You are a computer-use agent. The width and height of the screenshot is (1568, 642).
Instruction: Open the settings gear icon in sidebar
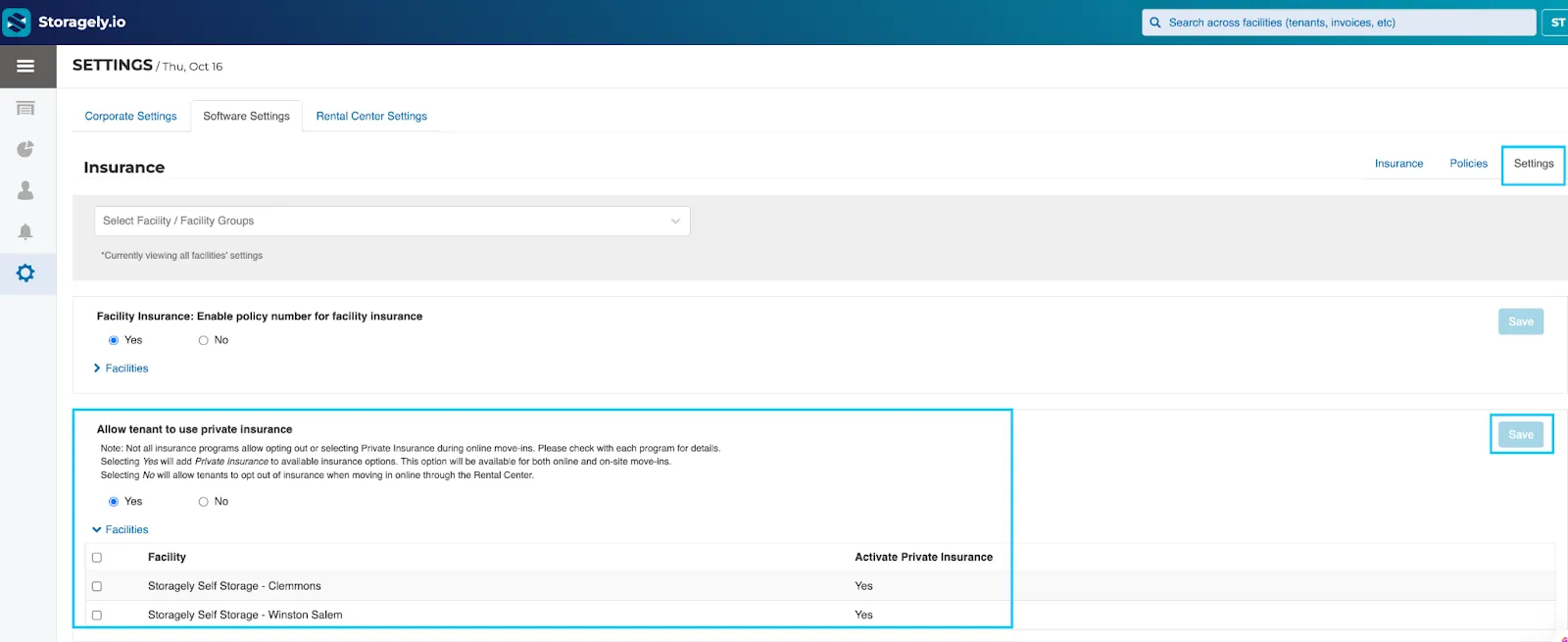click(25, 272)
